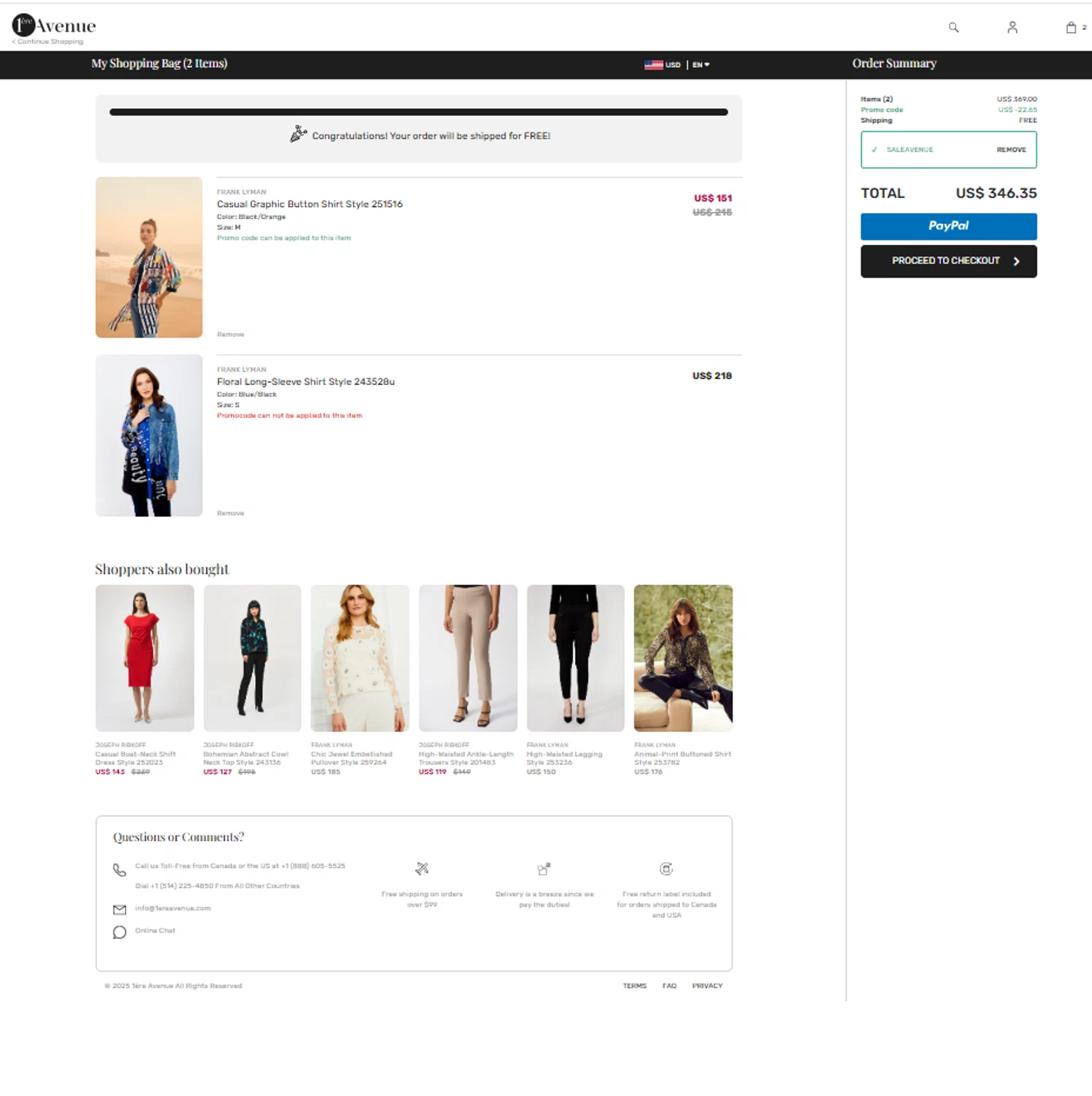Open the FAQ footer link
This screenshot has height=1096, width=1092.
tap(669, 986)
